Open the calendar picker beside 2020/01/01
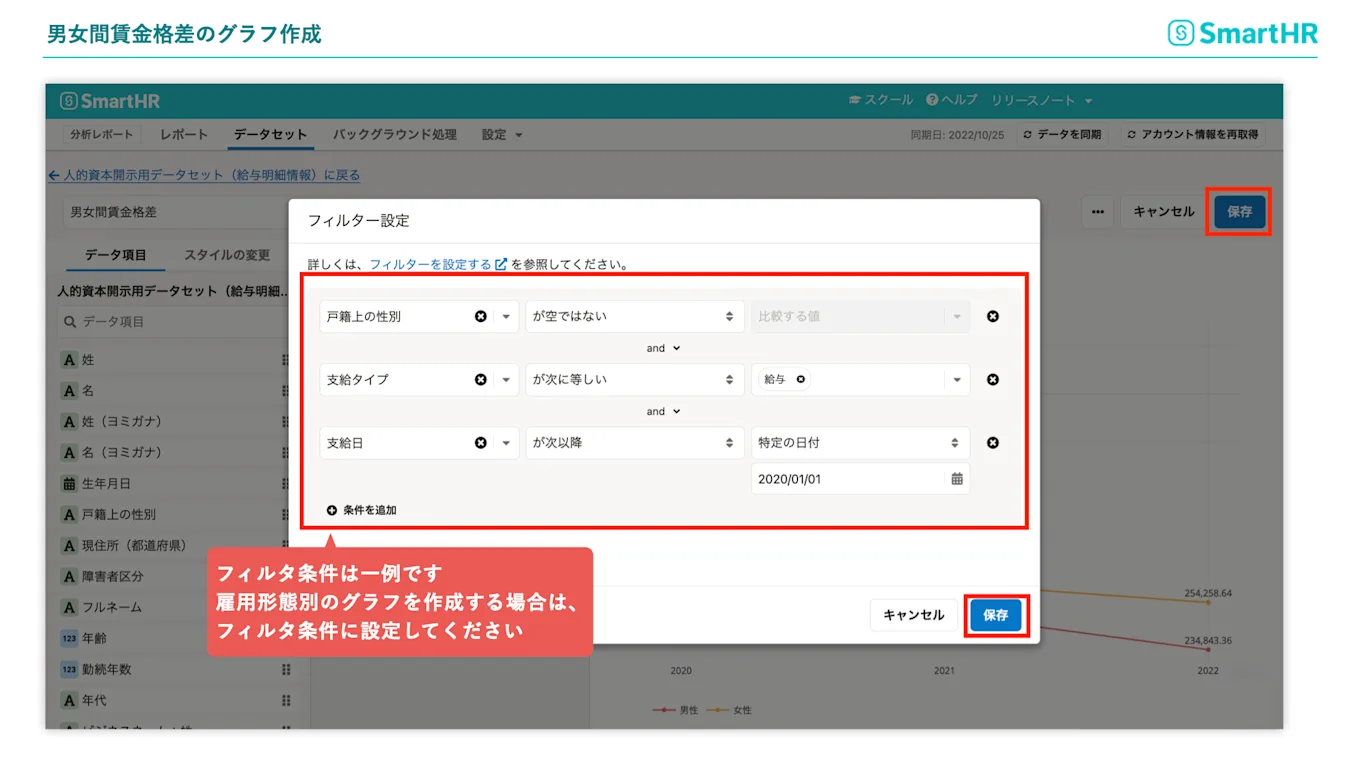Screen dimensions: 1360x765 pyautogui.click(x=957, y=479)
